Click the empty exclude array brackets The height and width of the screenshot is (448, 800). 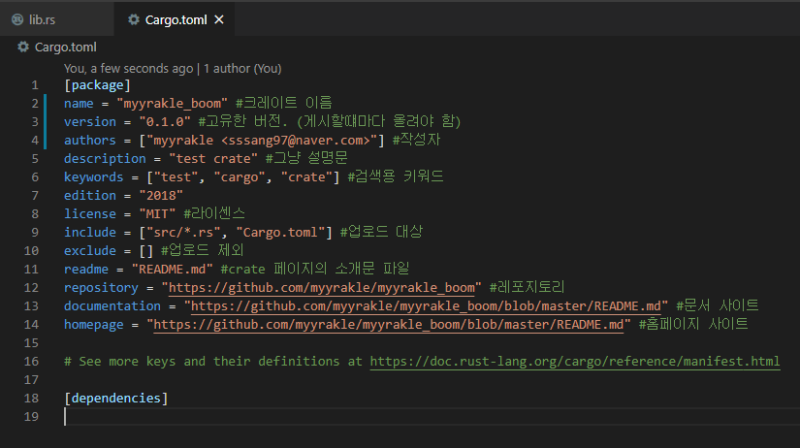click(146, 251)
